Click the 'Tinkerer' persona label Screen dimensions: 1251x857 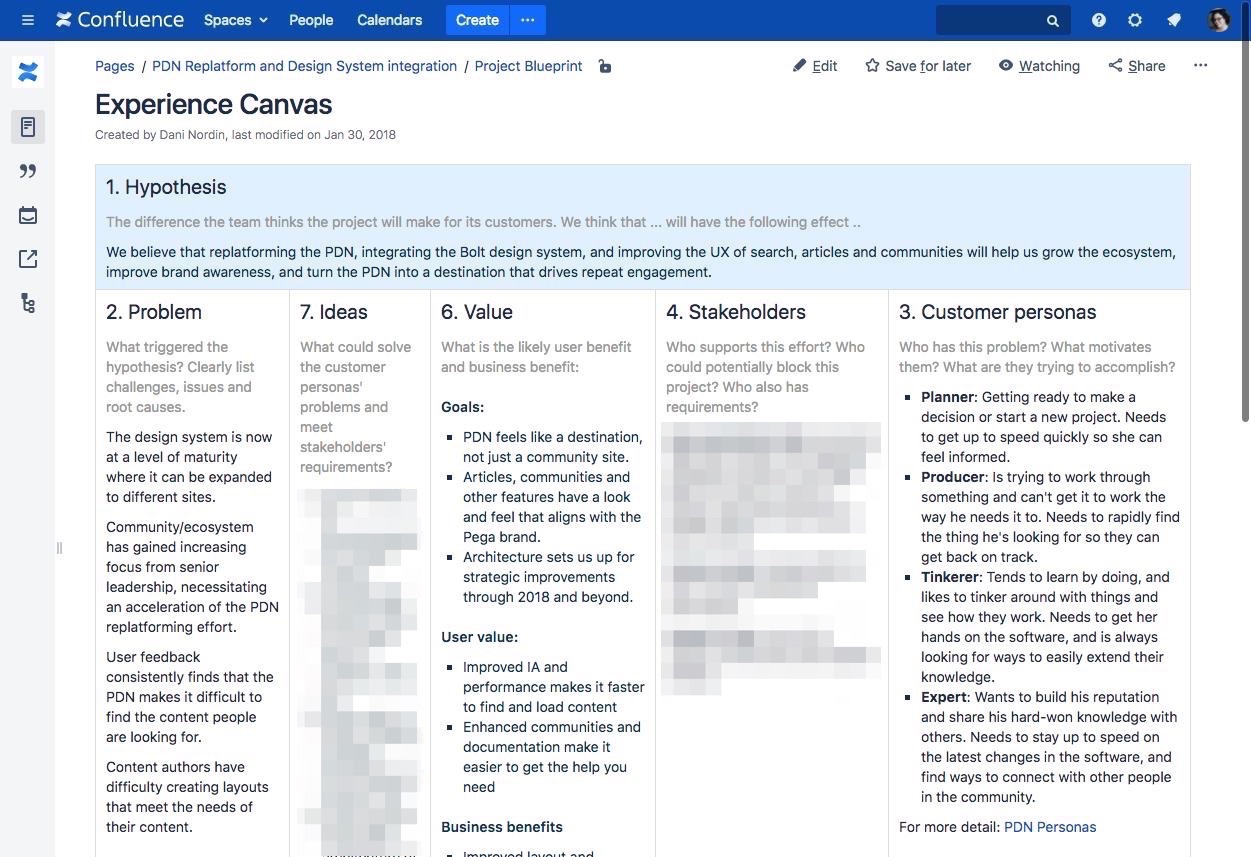(950, 577)
